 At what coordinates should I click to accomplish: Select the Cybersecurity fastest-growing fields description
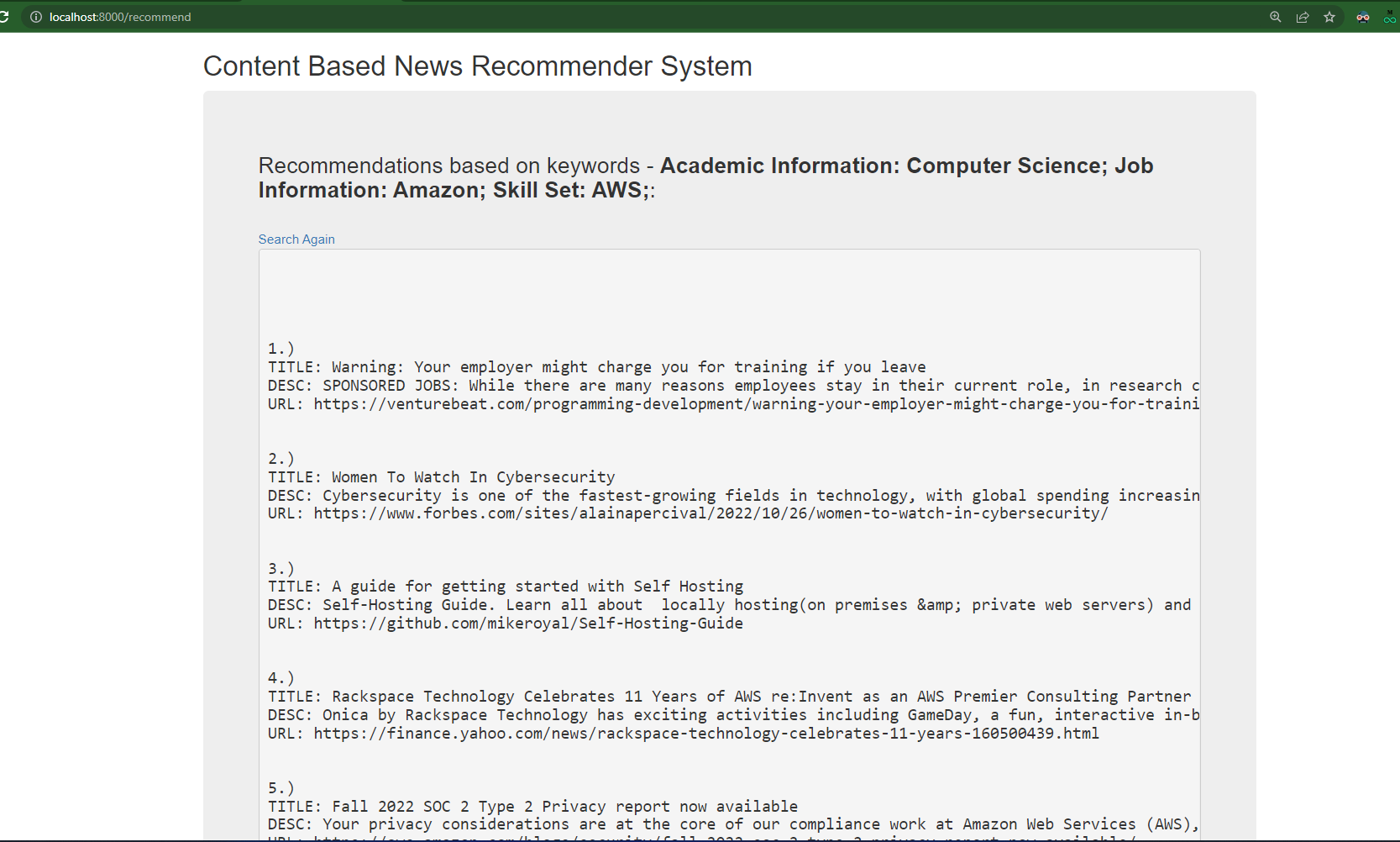733,496
